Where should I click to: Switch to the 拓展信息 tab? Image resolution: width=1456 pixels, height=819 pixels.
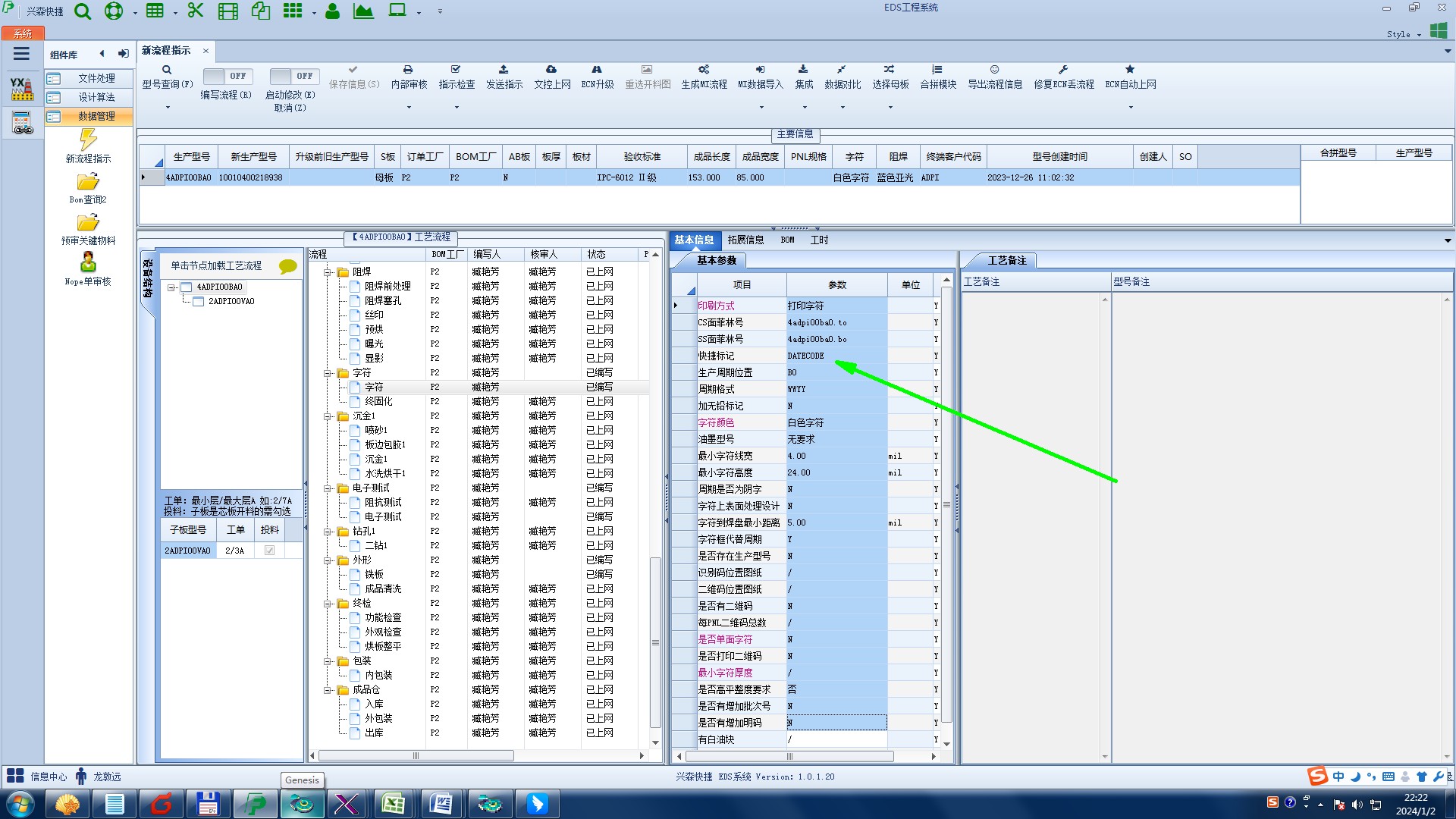pos(745,240)
